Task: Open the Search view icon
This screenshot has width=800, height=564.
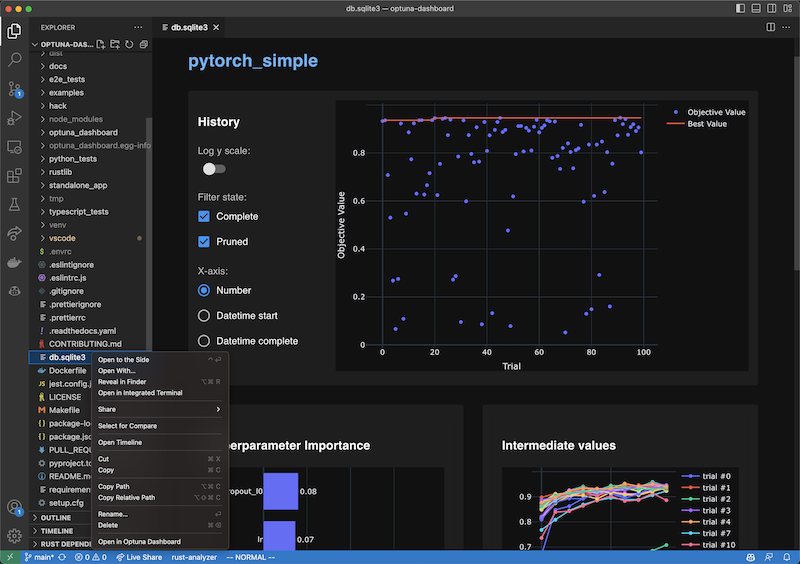Action: [14, 60]
